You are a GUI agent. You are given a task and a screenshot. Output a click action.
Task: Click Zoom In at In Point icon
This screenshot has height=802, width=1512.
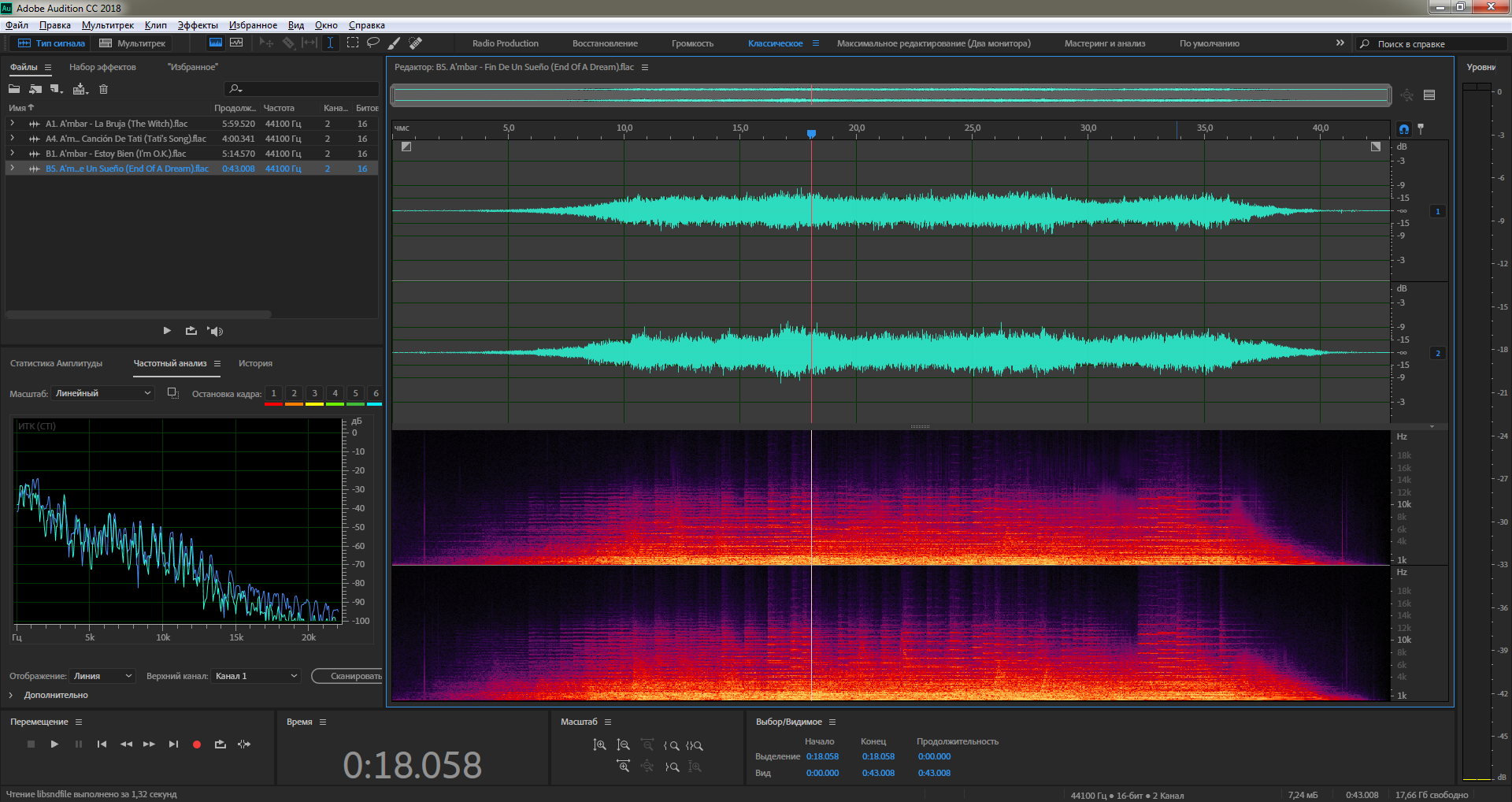672,745
